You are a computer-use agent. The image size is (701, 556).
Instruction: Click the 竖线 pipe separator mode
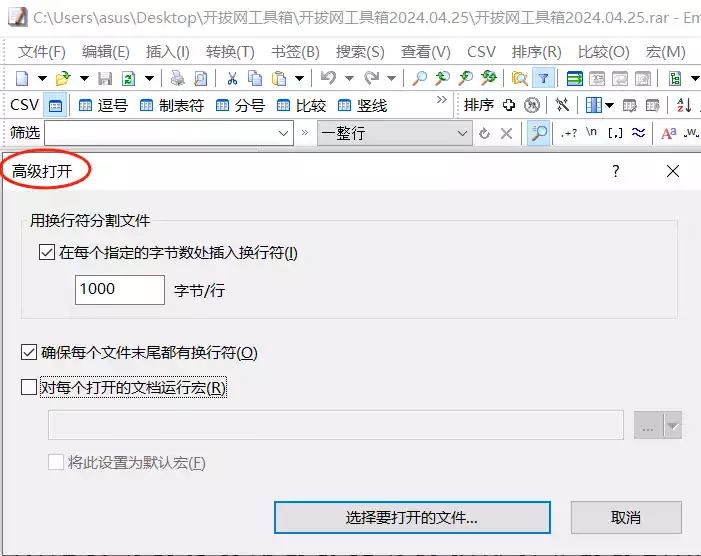363,105
